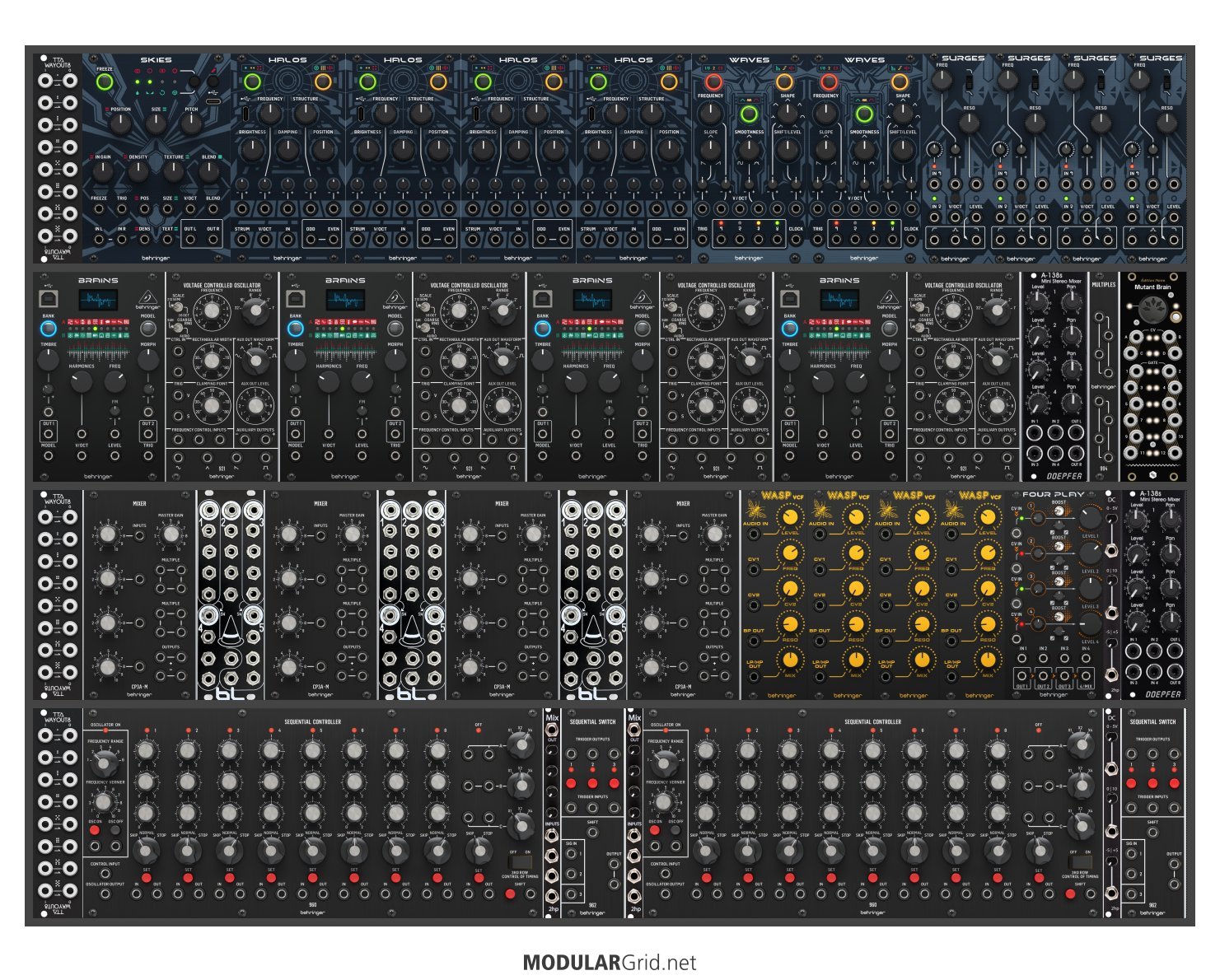Click the DAMPING knob on the rightmost Halos

633,149
